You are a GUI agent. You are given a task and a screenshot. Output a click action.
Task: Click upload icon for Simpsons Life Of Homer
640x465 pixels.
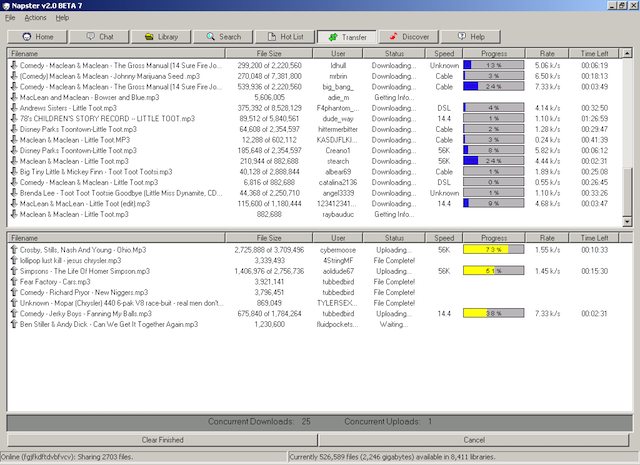(x=14, y=271)
